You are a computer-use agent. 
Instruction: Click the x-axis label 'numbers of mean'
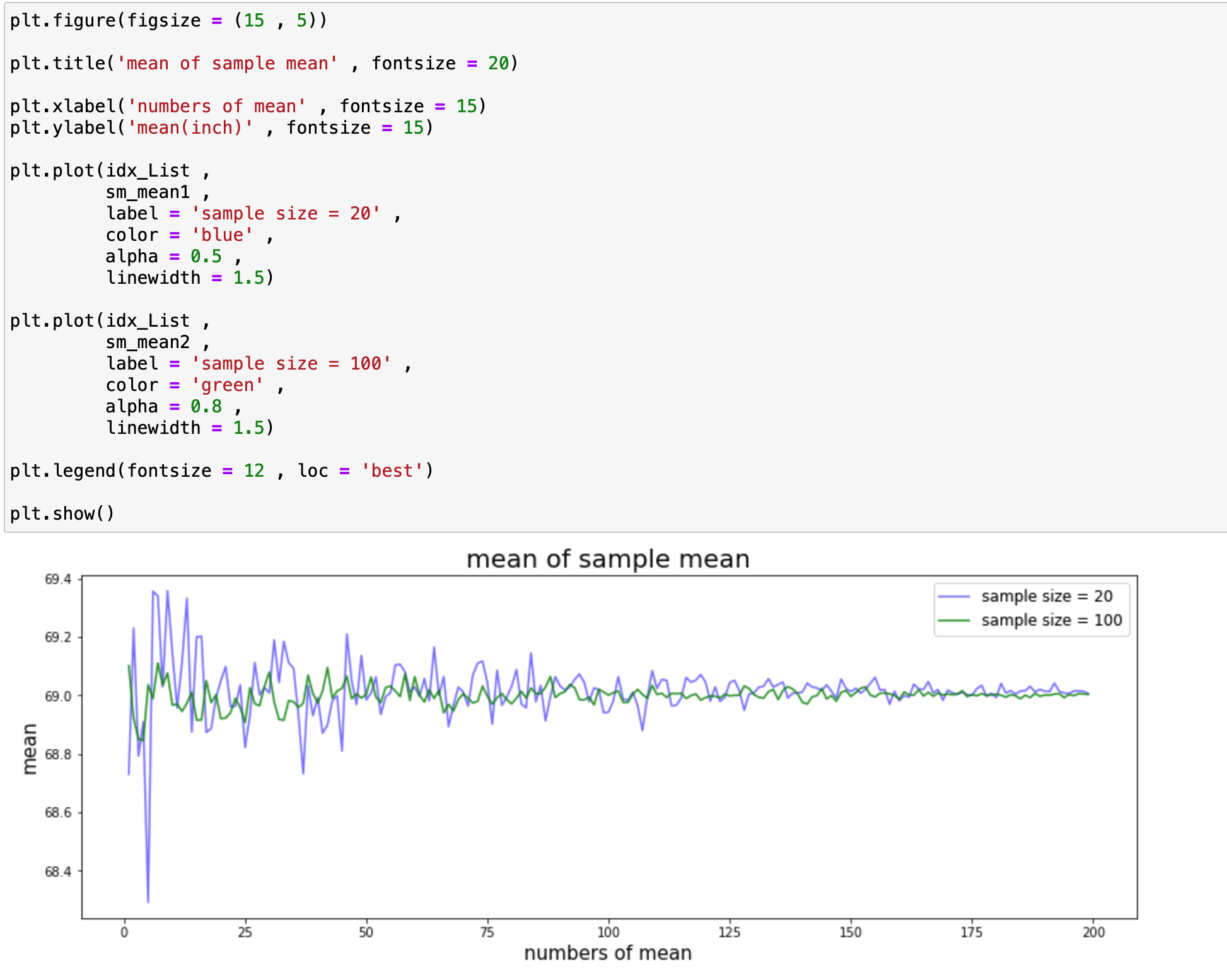[607, 953]
